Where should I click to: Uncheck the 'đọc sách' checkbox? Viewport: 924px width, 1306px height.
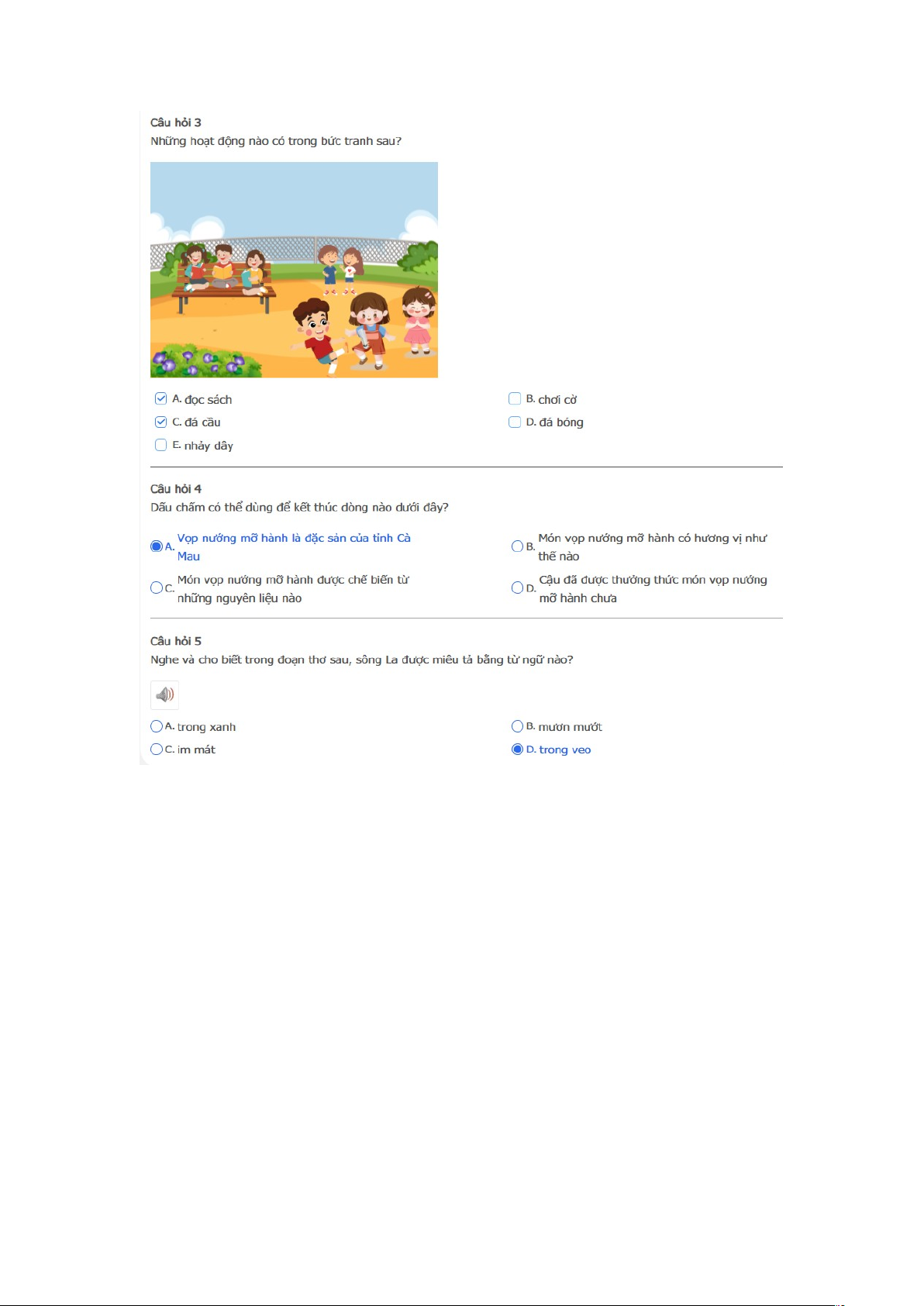coord(160,398)
